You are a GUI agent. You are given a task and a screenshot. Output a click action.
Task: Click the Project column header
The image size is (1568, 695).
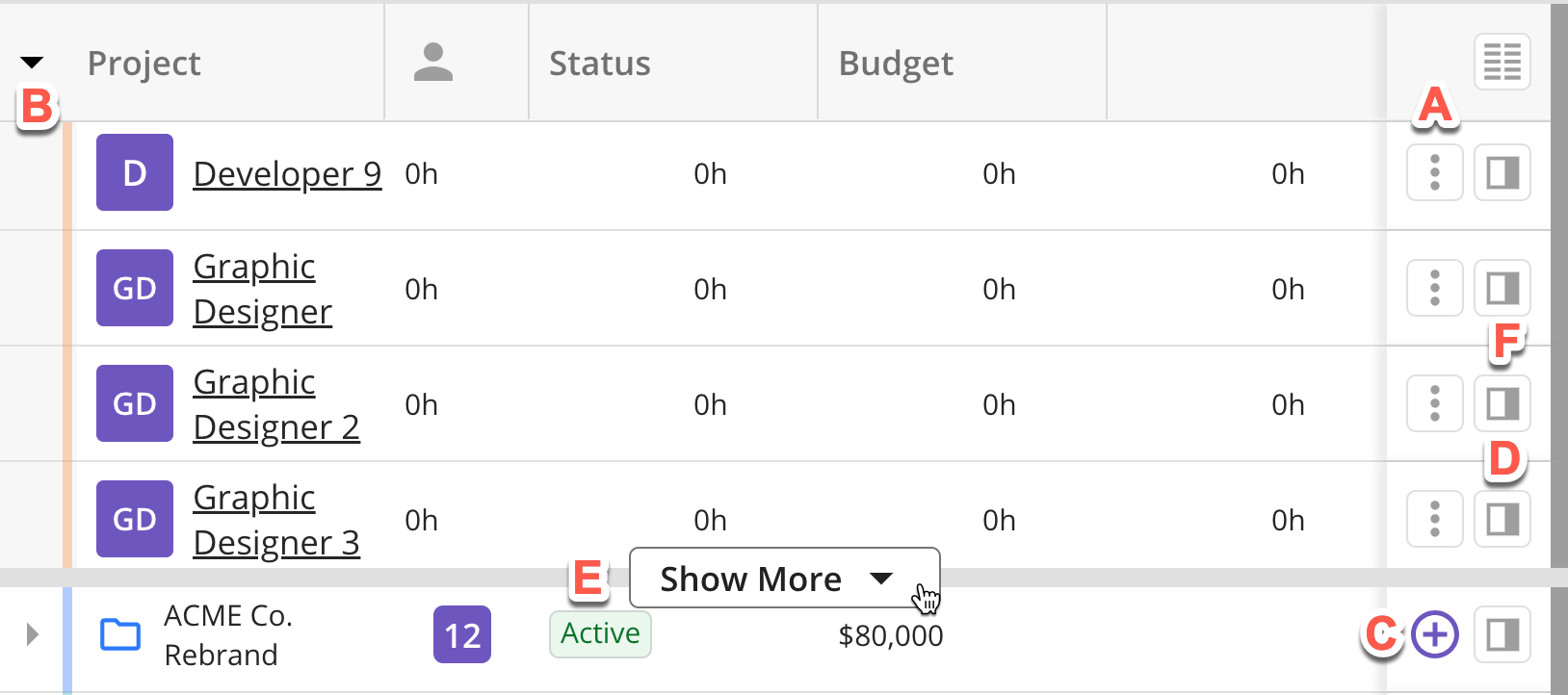144,62
